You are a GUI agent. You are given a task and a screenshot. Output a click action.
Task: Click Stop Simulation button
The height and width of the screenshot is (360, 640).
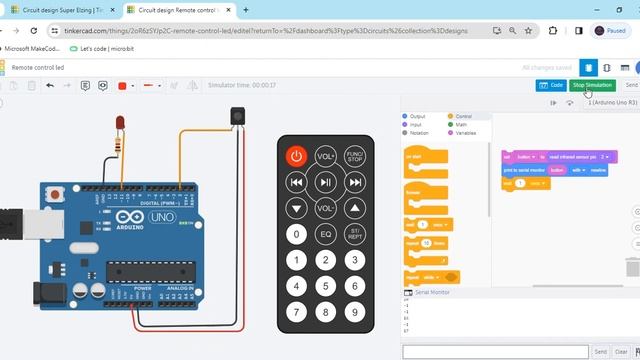coord(592,85)
